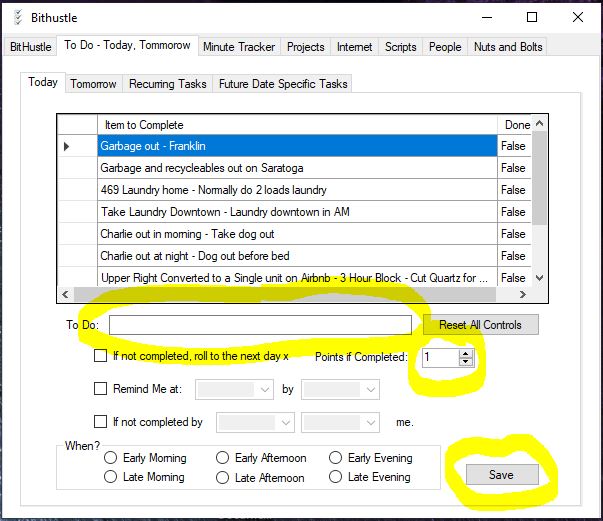This screenshot has width=603, height=521.
Task: Select the Today sub-tab
Action: coord(43,82)
